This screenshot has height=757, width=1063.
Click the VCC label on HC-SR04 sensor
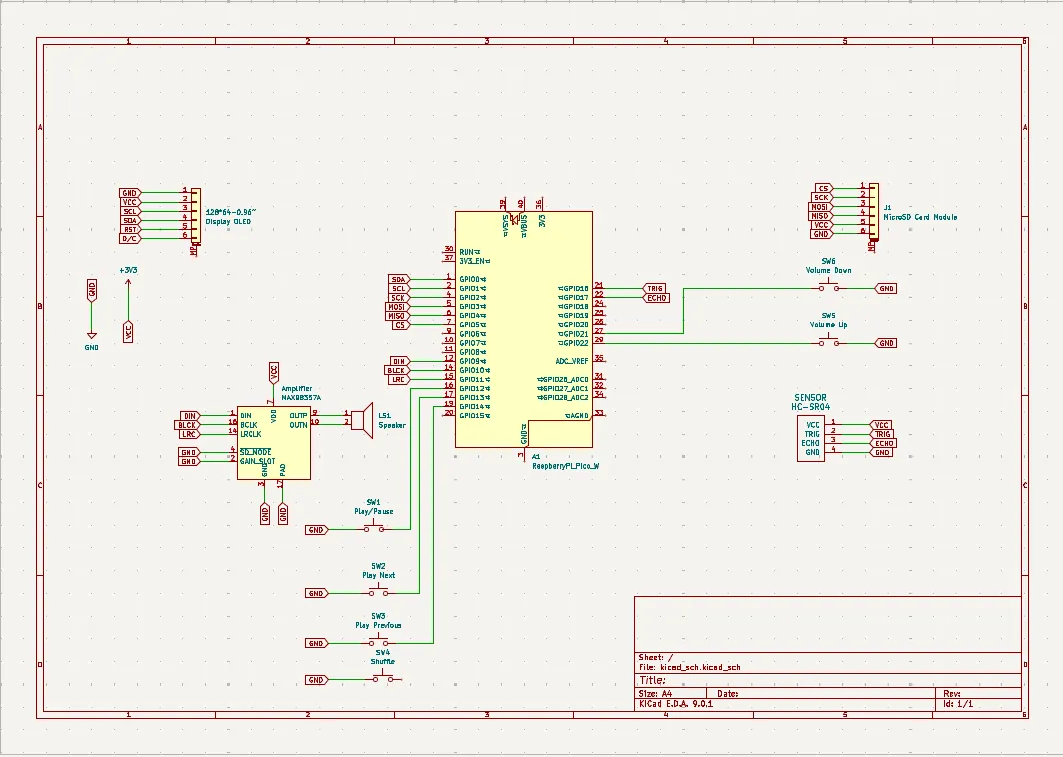pos(881,425)
